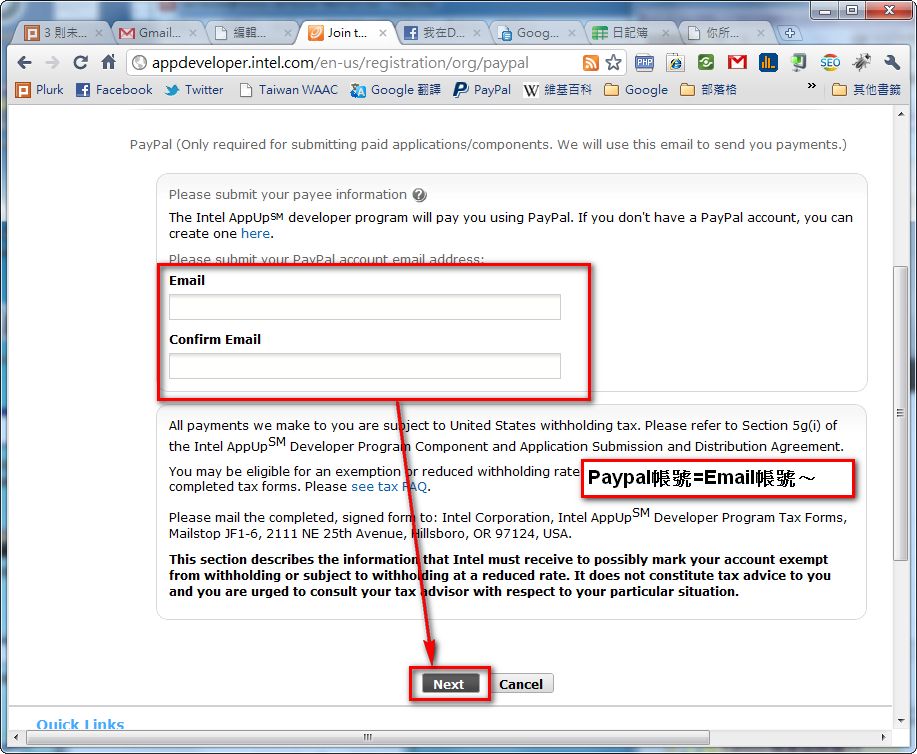This screenshot has height=754, width=917.
Task: Open a new tab with plus button
Action: tap(790, 33)
